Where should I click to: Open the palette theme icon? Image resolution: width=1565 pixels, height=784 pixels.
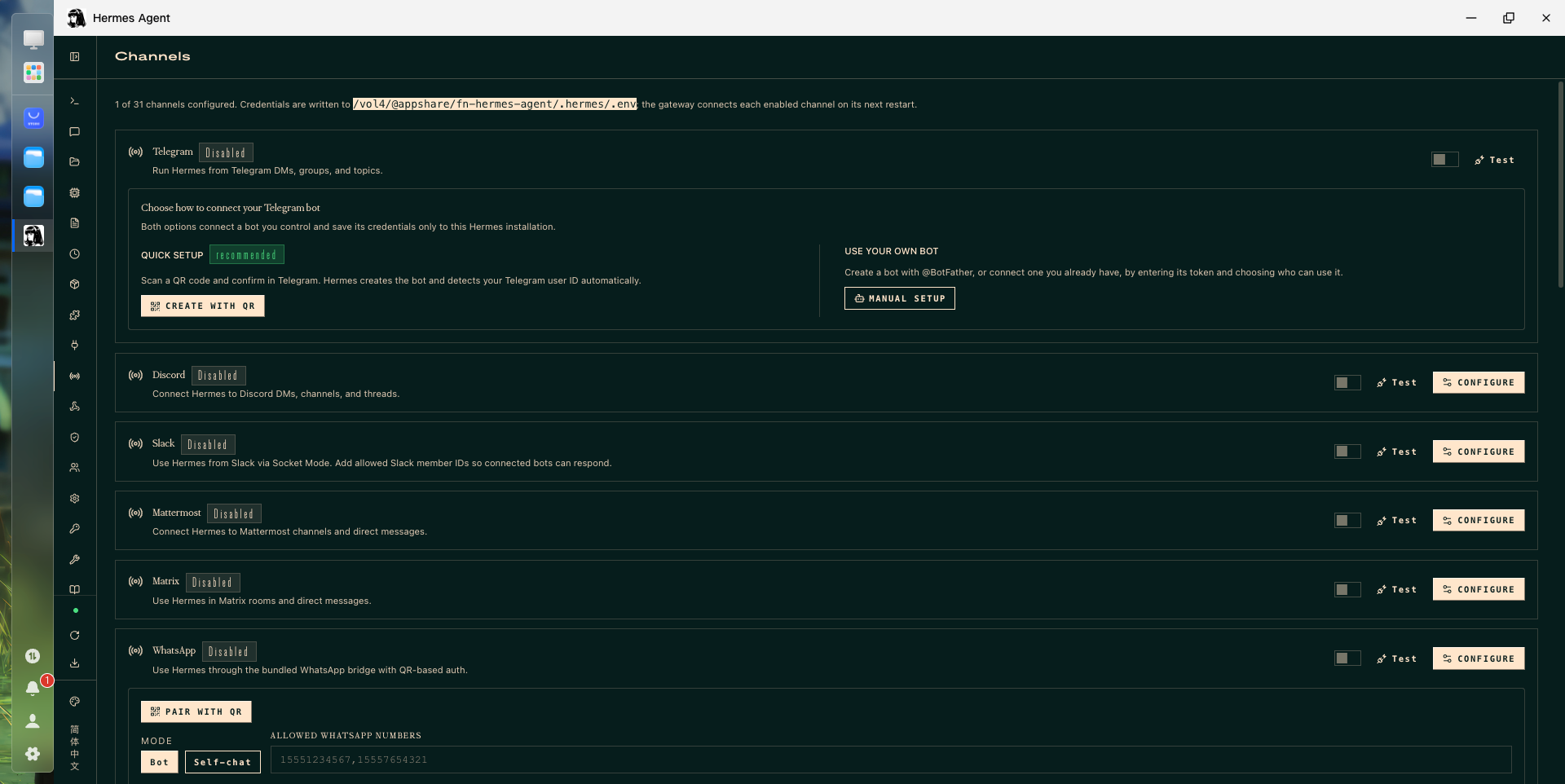[74, 701]
